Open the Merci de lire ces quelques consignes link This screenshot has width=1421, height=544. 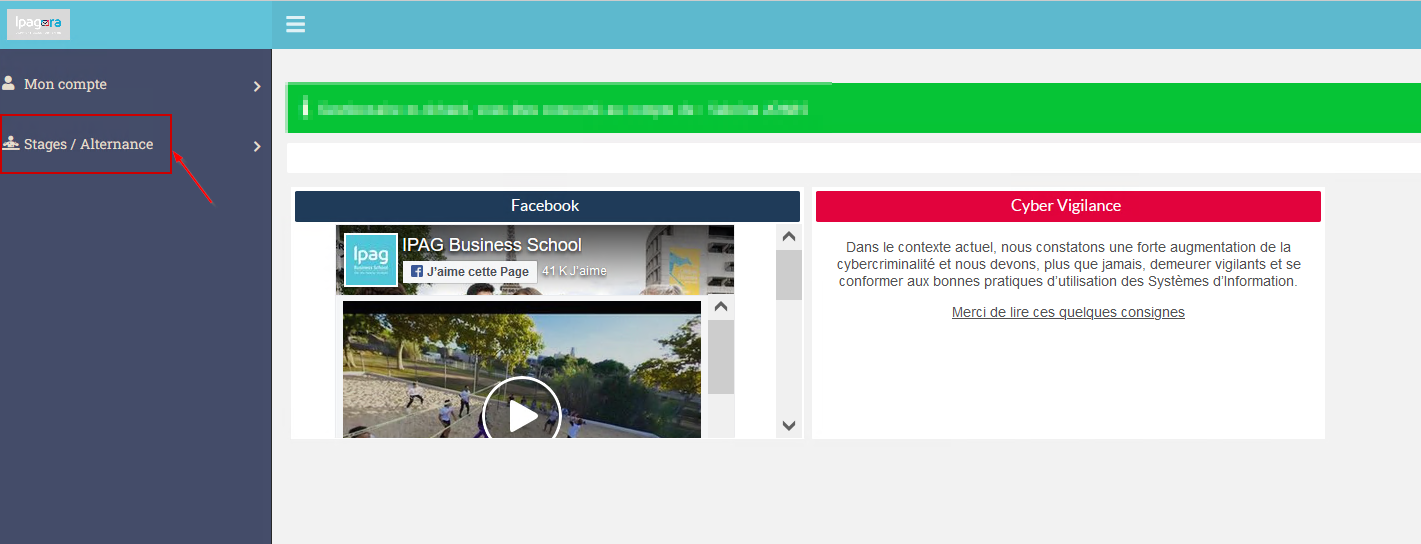[x=1068, y=312]
